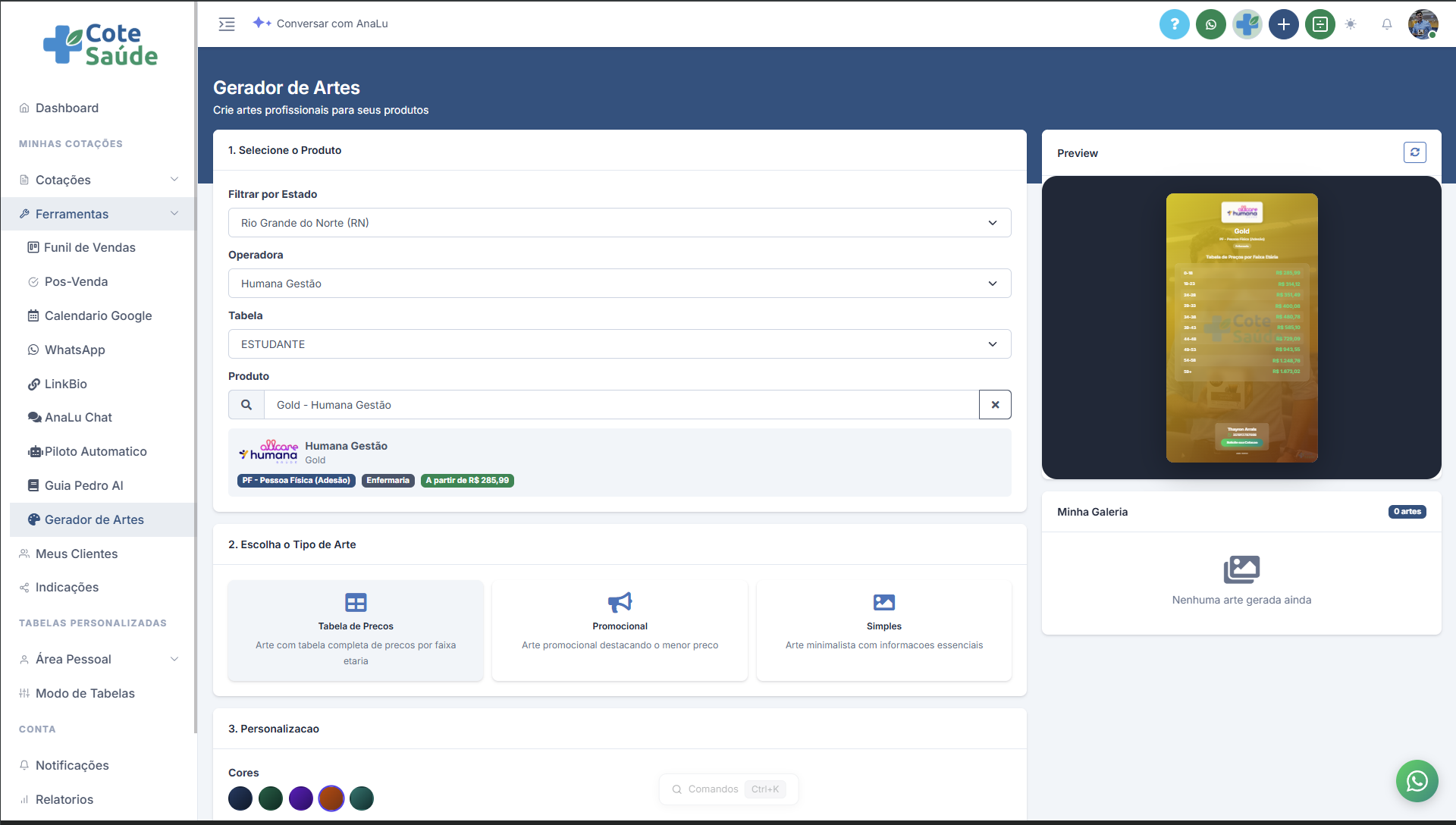Select the Simples art type card
Viewport: 1456px width, 825px height.
[883, 630]
